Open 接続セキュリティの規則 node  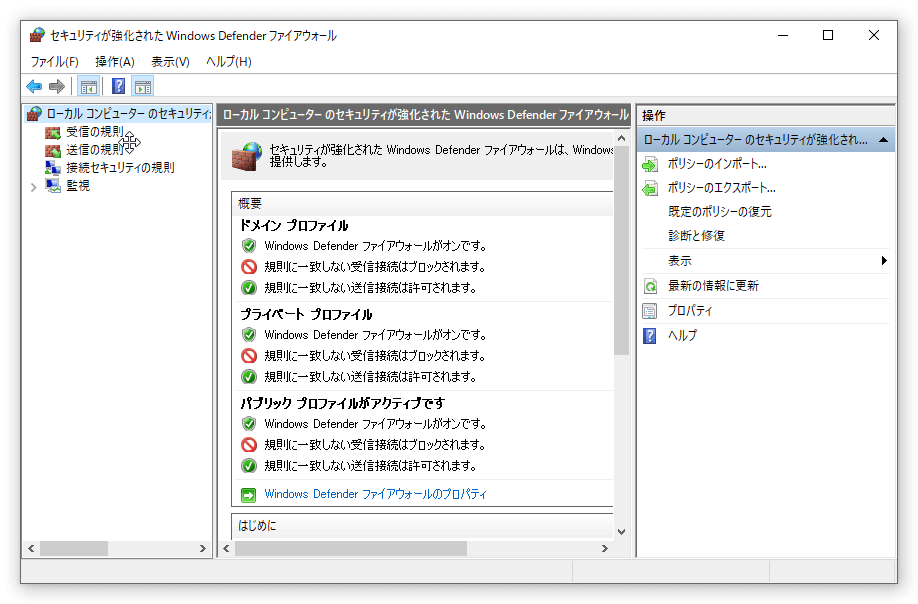coord(119,168)
